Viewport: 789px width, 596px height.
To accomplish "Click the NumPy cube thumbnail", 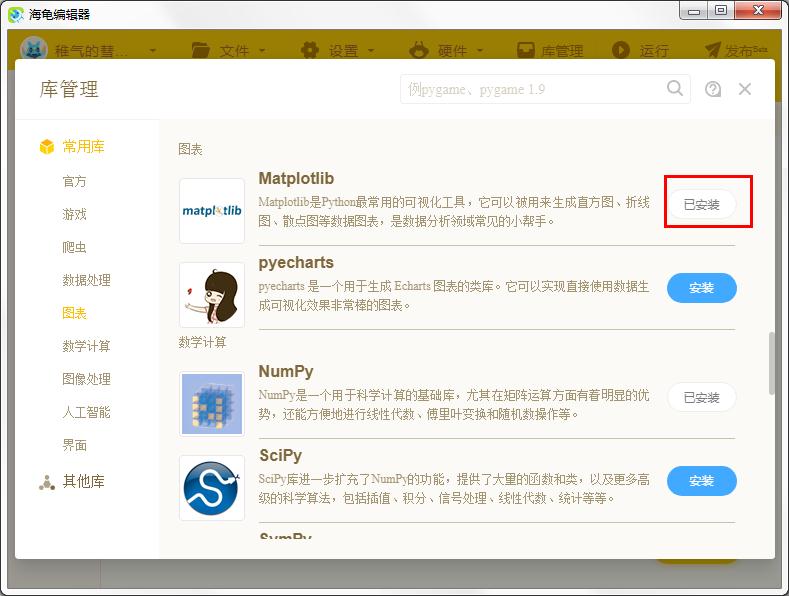I will tap(212, 404).
